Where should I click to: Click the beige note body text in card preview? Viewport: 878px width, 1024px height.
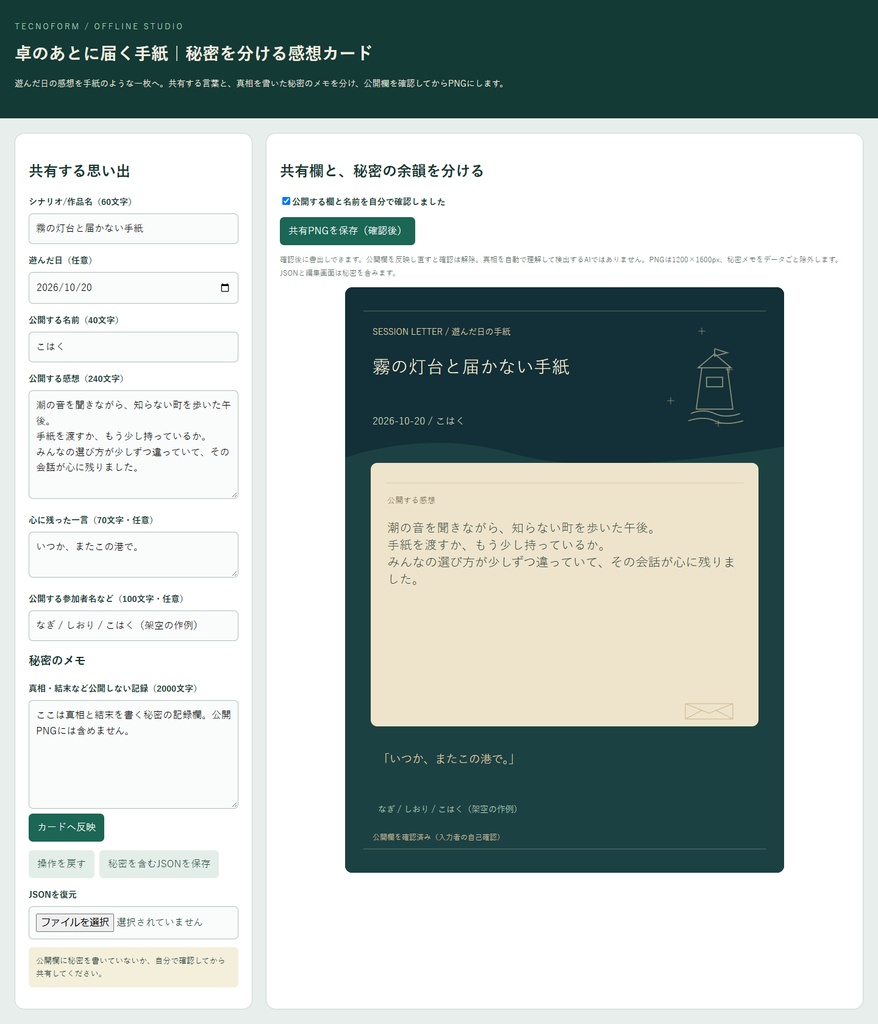(561, 553)
